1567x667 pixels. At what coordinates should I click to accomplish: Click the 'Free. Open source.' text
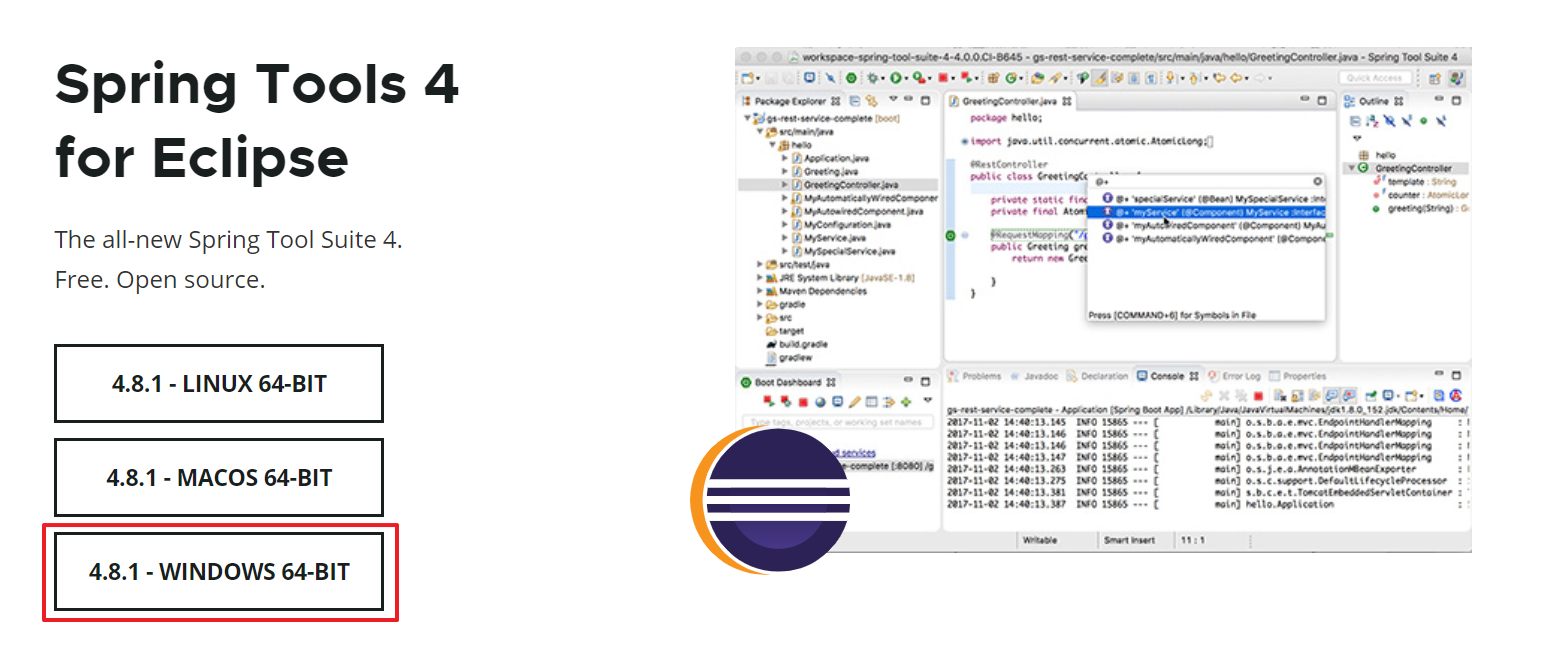click(x=160, y=280)
